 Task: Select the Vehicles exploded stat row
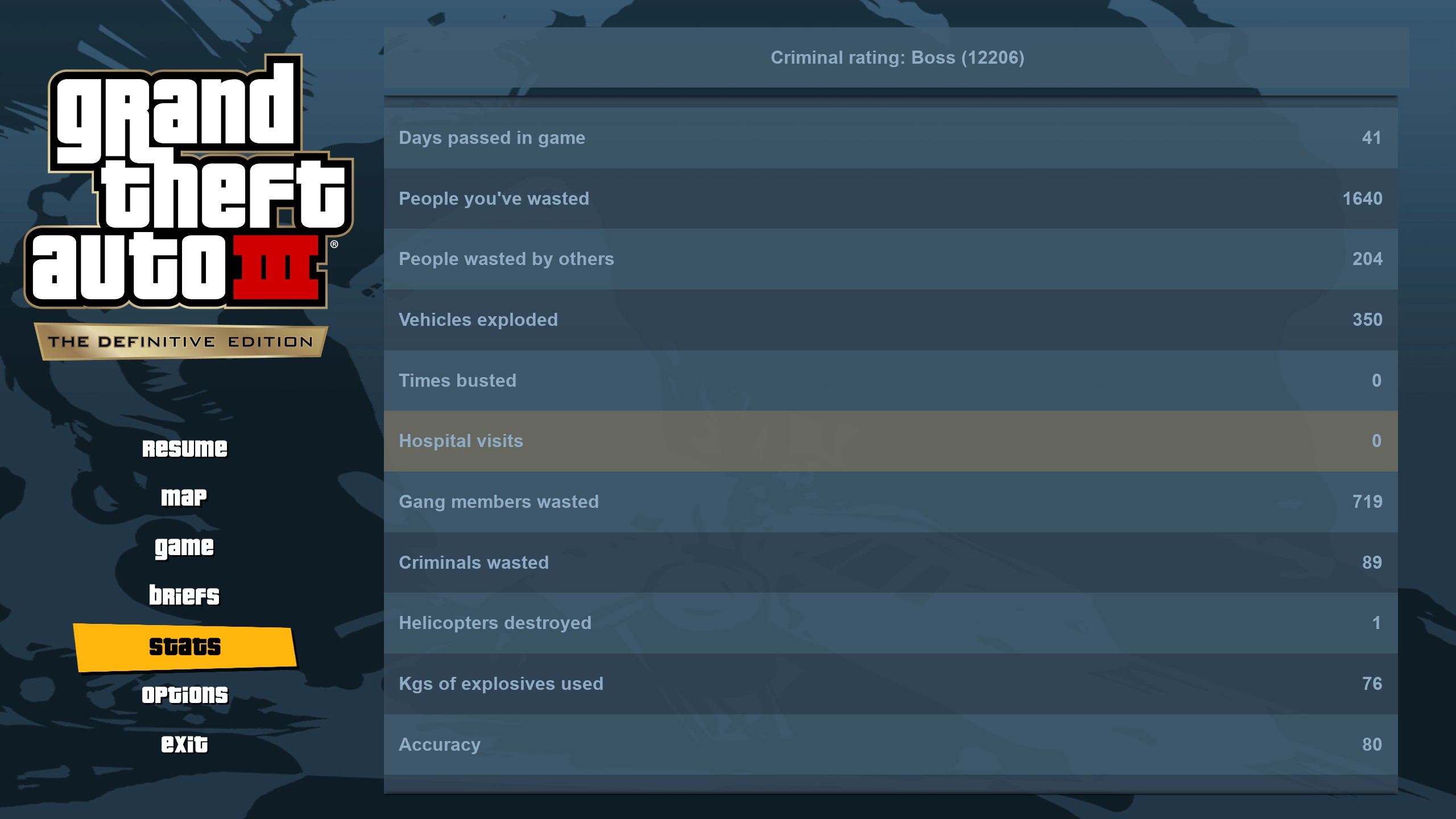click(x=891, y=320)
